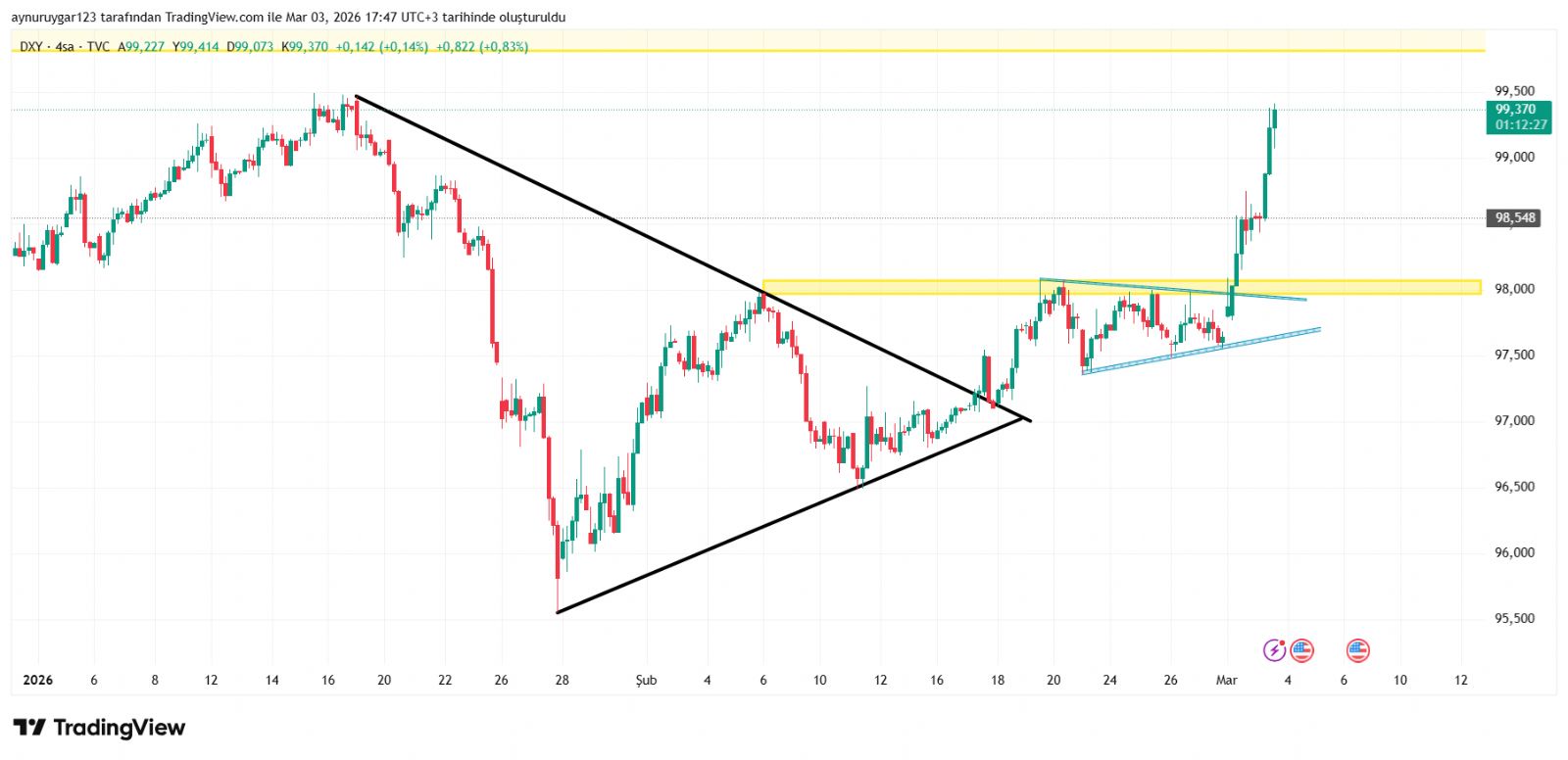Click the Şub label on time axis
This screenshot has height=760, width=1568.
[646, 680]
